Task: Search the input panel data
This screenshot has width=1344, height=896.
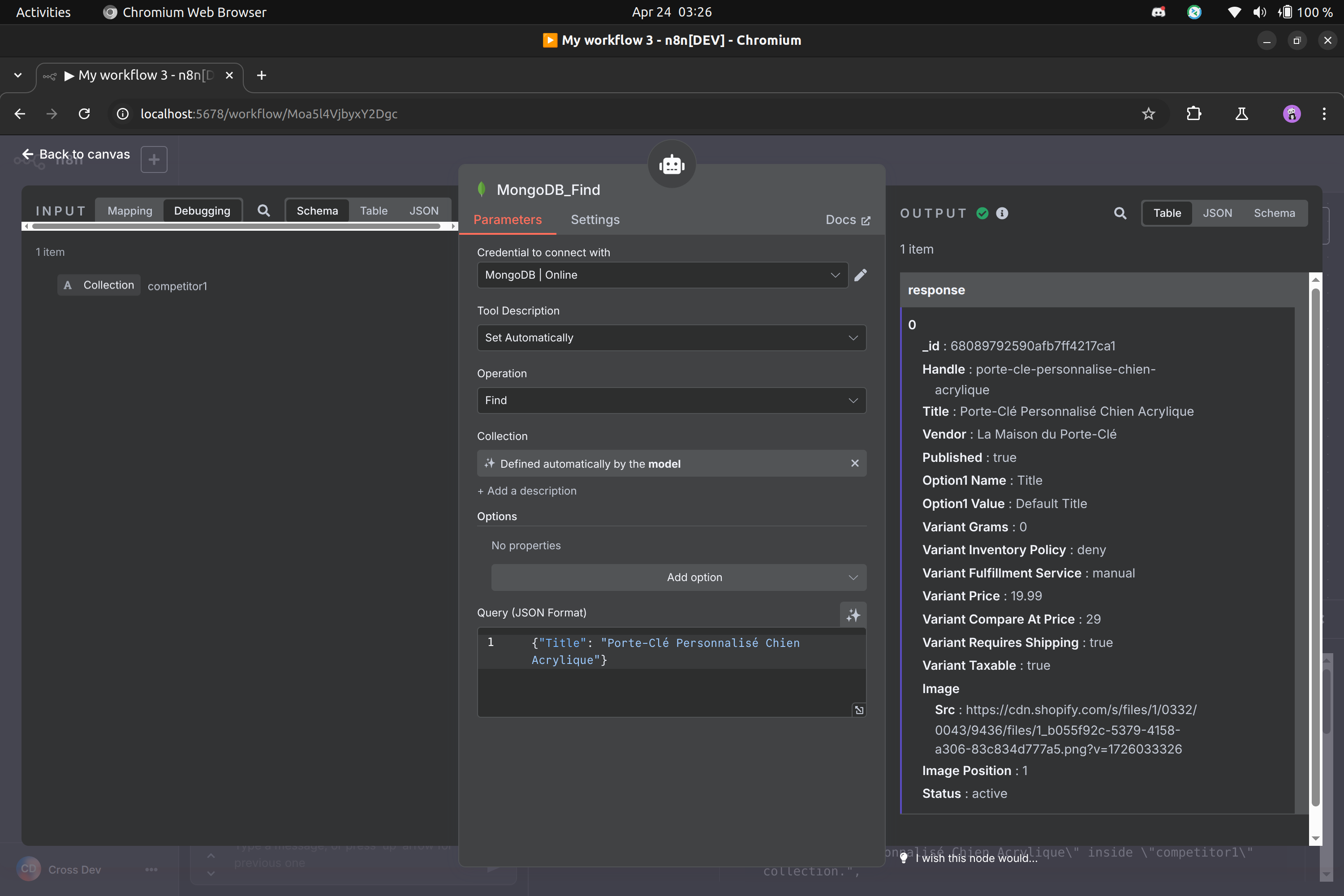Action: coord(263,210)
